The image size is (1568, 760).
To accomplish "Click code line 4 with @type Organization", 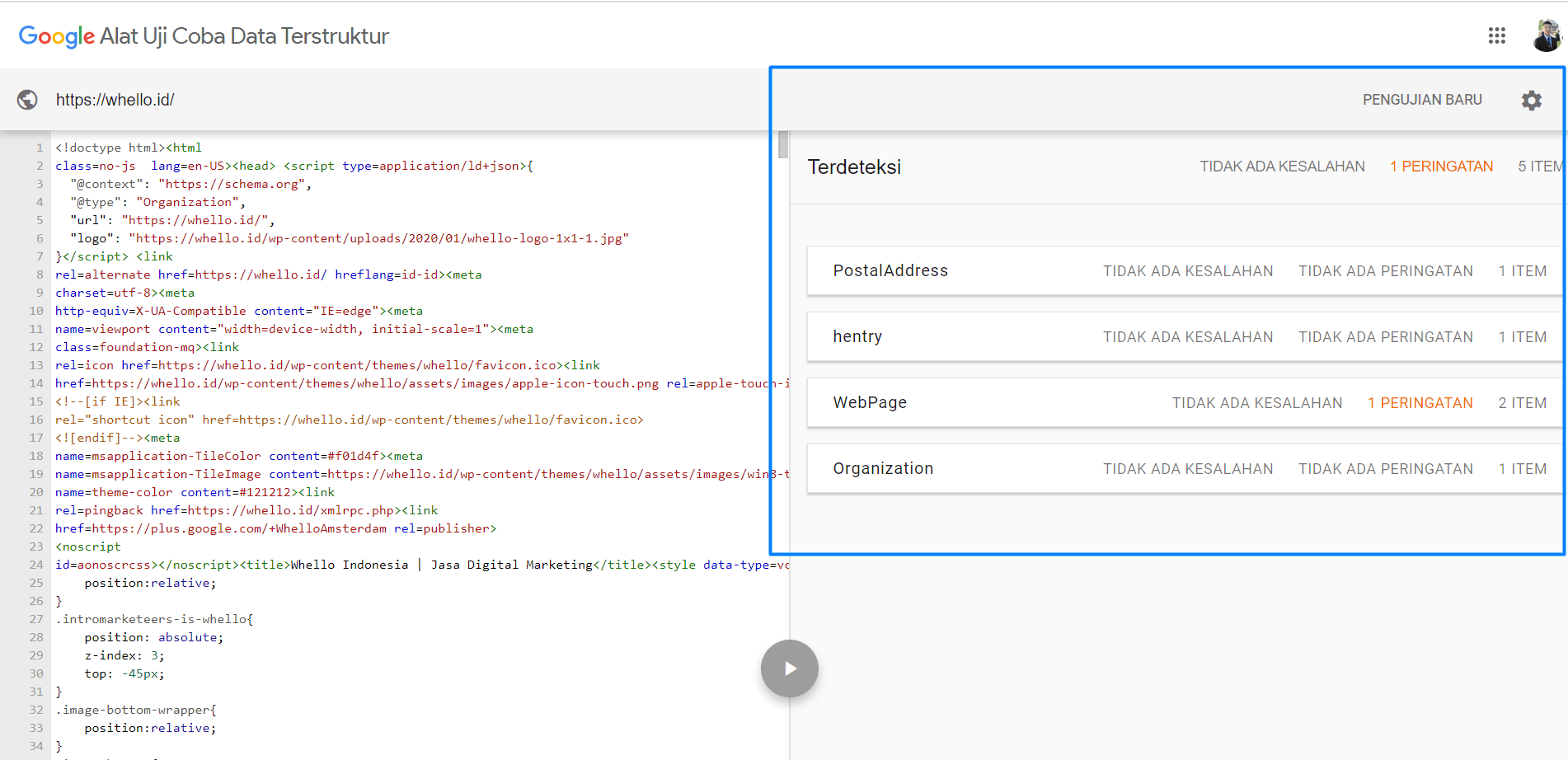I will pos(157,202).
